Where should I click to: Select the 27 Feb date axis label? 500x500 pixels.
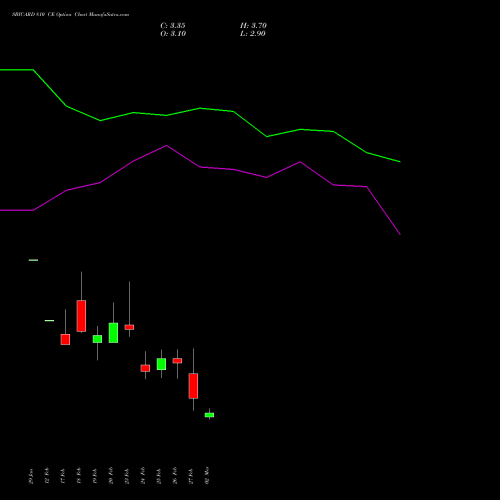[191, 476]
